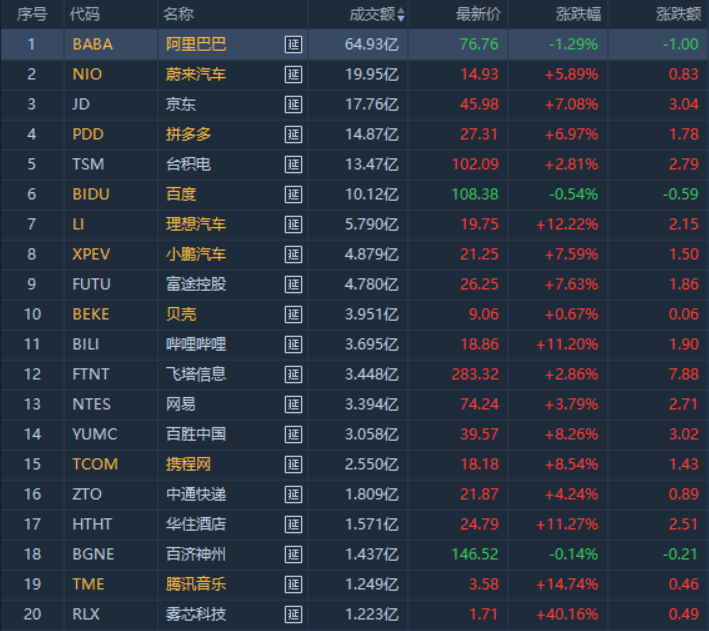Click the 延 delay icon in the HTHT row
Screen dimensions: 709x631
[x=293, y=524]
